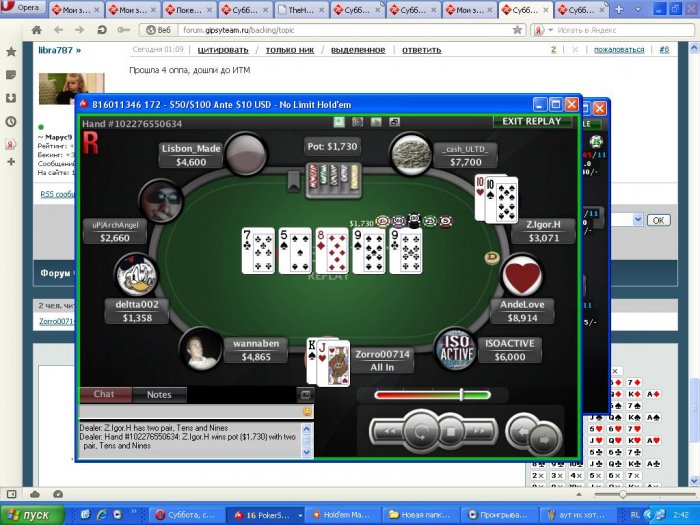Restart the hand replay
Viewport: 700px width, 525px height.
[420, 432]
